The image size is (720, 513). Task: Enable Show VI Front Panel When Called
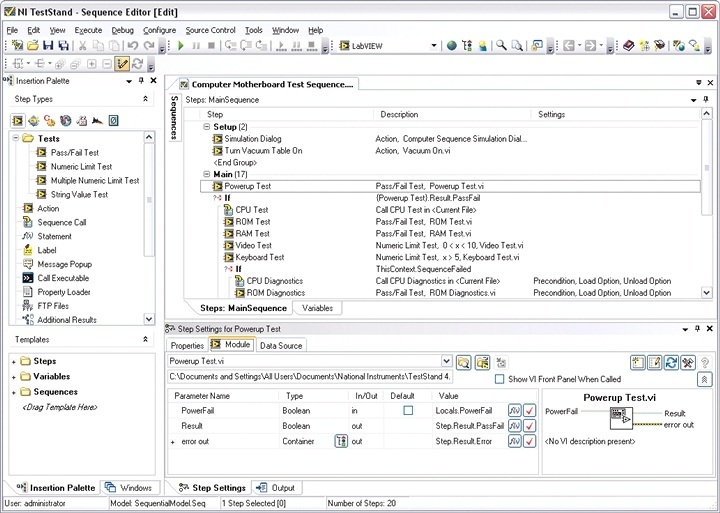[x=500, y=379]
